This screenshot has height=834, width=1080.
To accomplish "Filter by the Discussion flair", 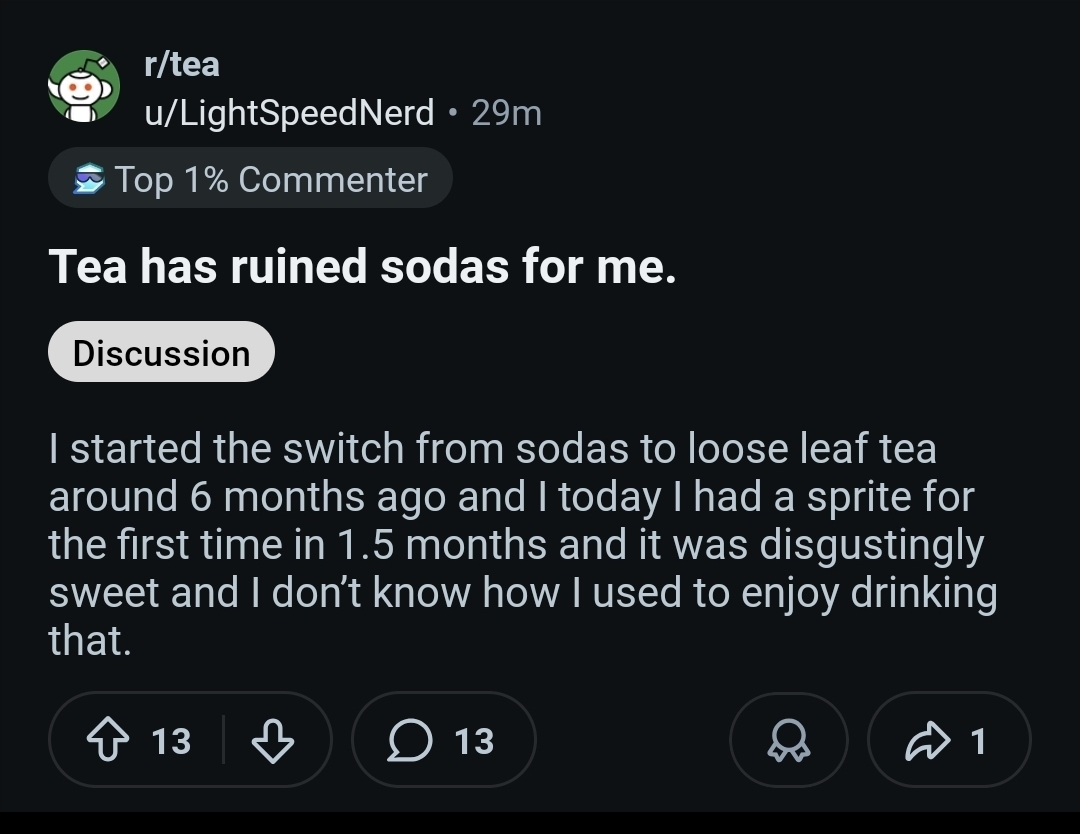I will [x=161, y=352].
